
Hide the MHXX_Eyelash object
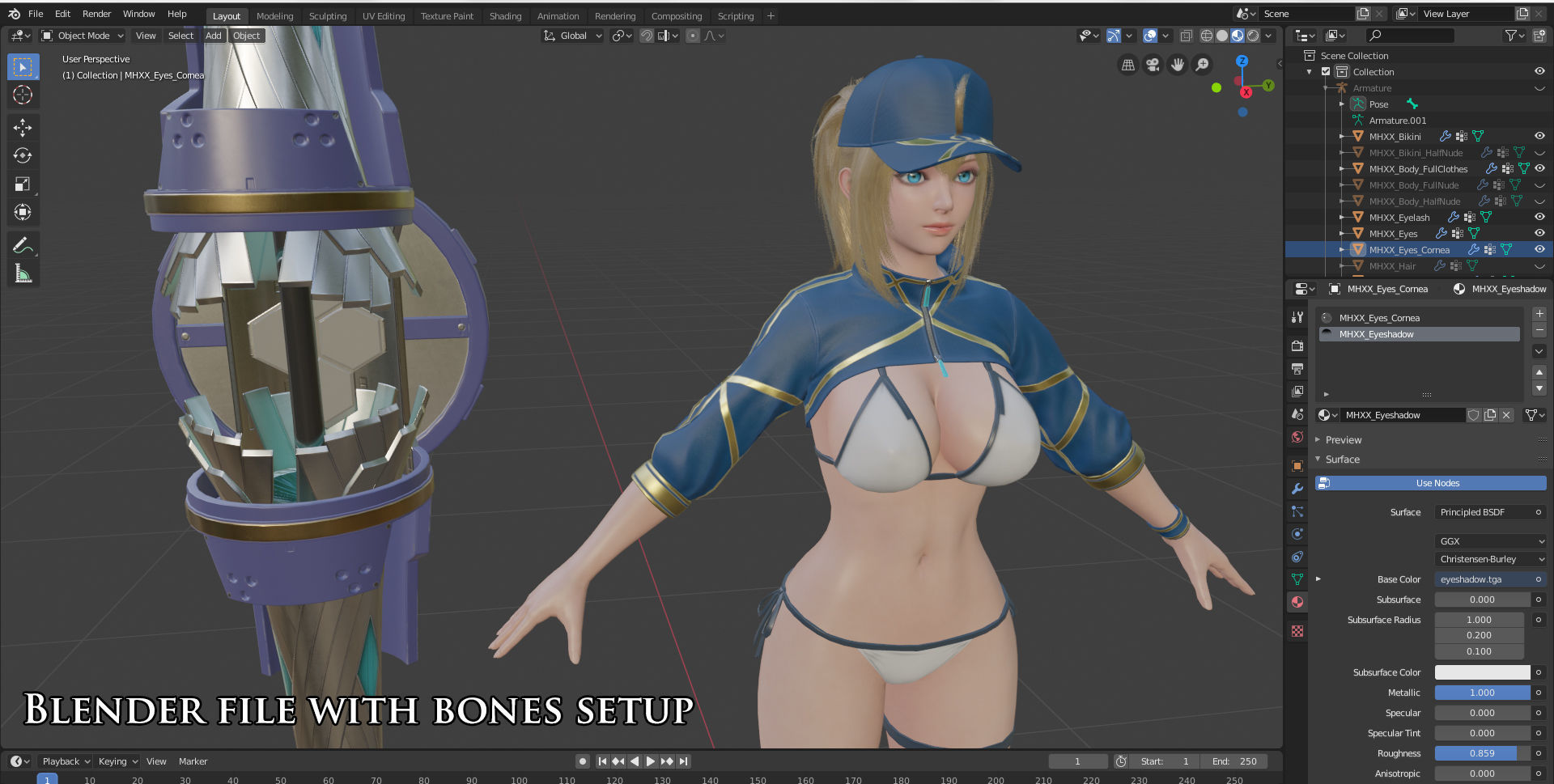coord(1539,217)
